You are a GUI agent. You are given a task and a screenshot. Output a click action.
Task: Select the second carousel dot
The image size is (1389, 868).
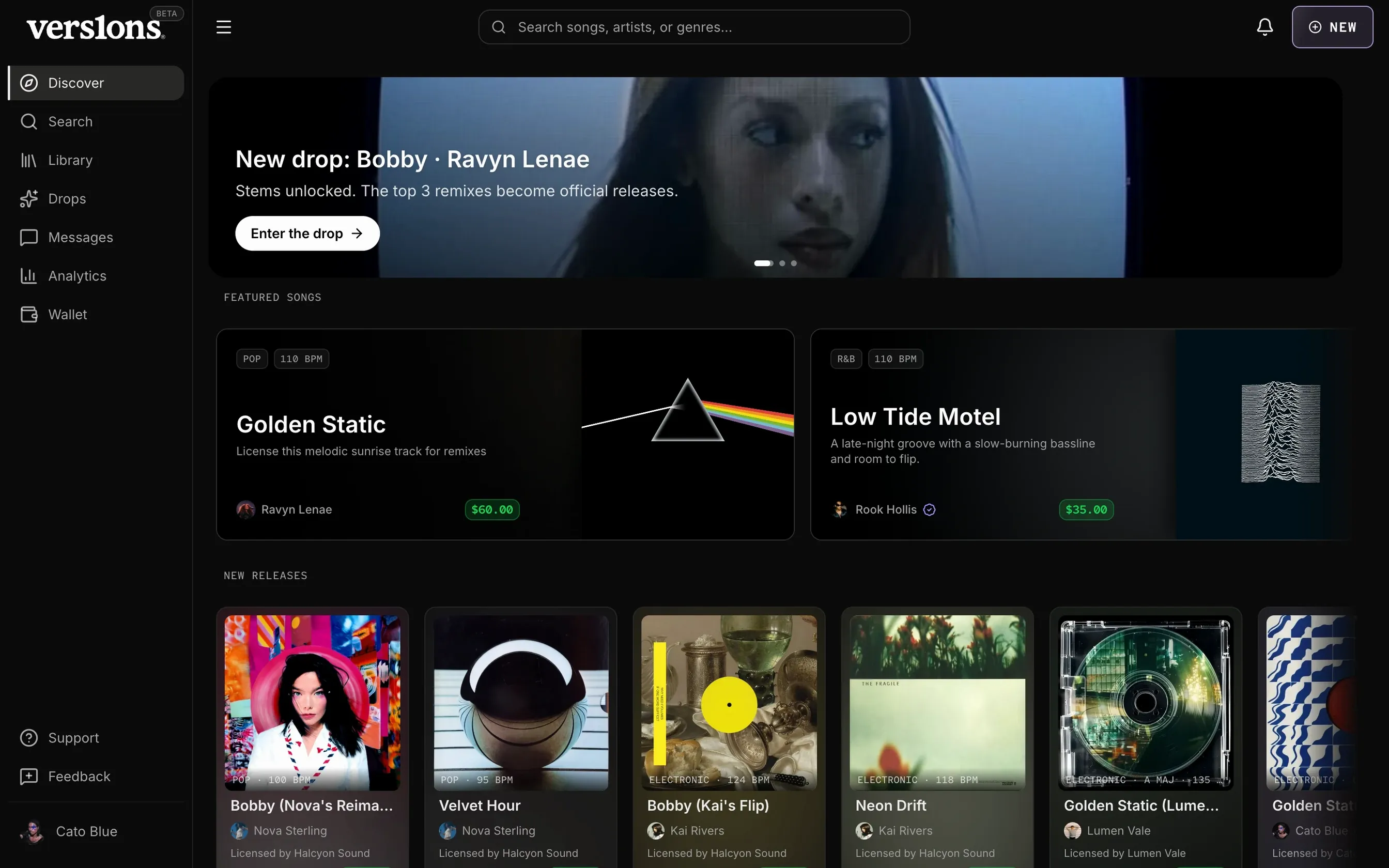coord(782,263)
